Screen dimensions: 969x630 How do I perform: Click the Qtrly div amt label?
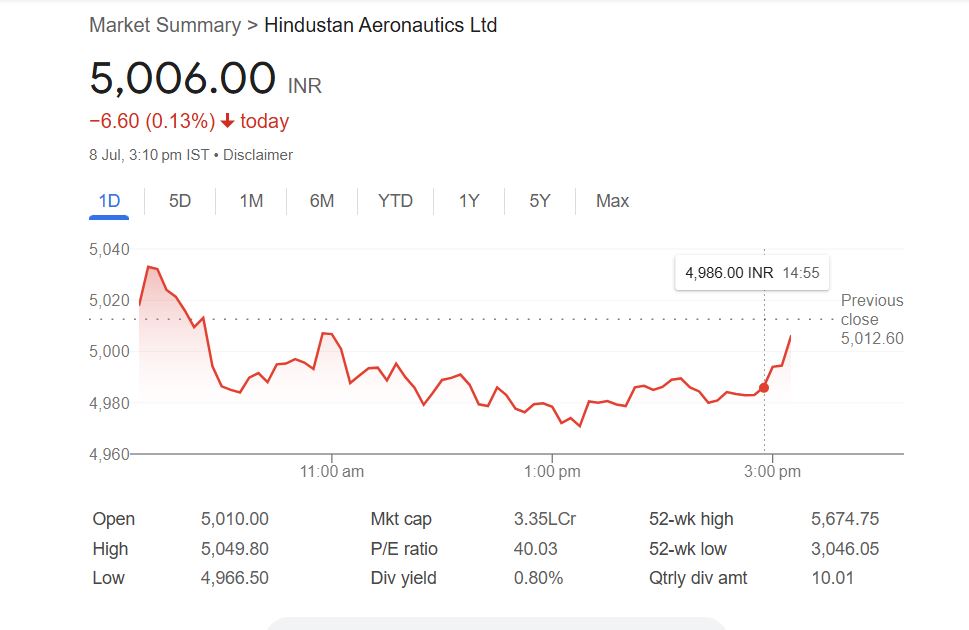[698, 578]
